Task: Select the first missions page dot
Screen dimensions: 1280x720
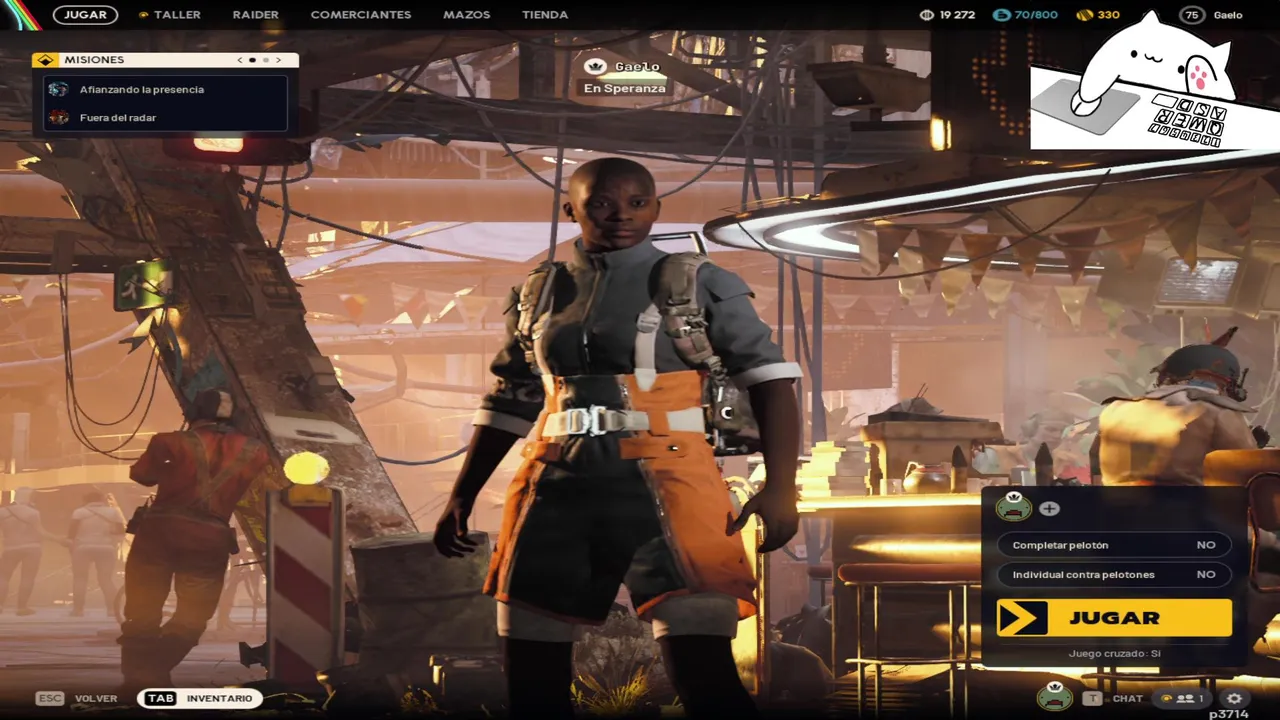Action: 252,60
